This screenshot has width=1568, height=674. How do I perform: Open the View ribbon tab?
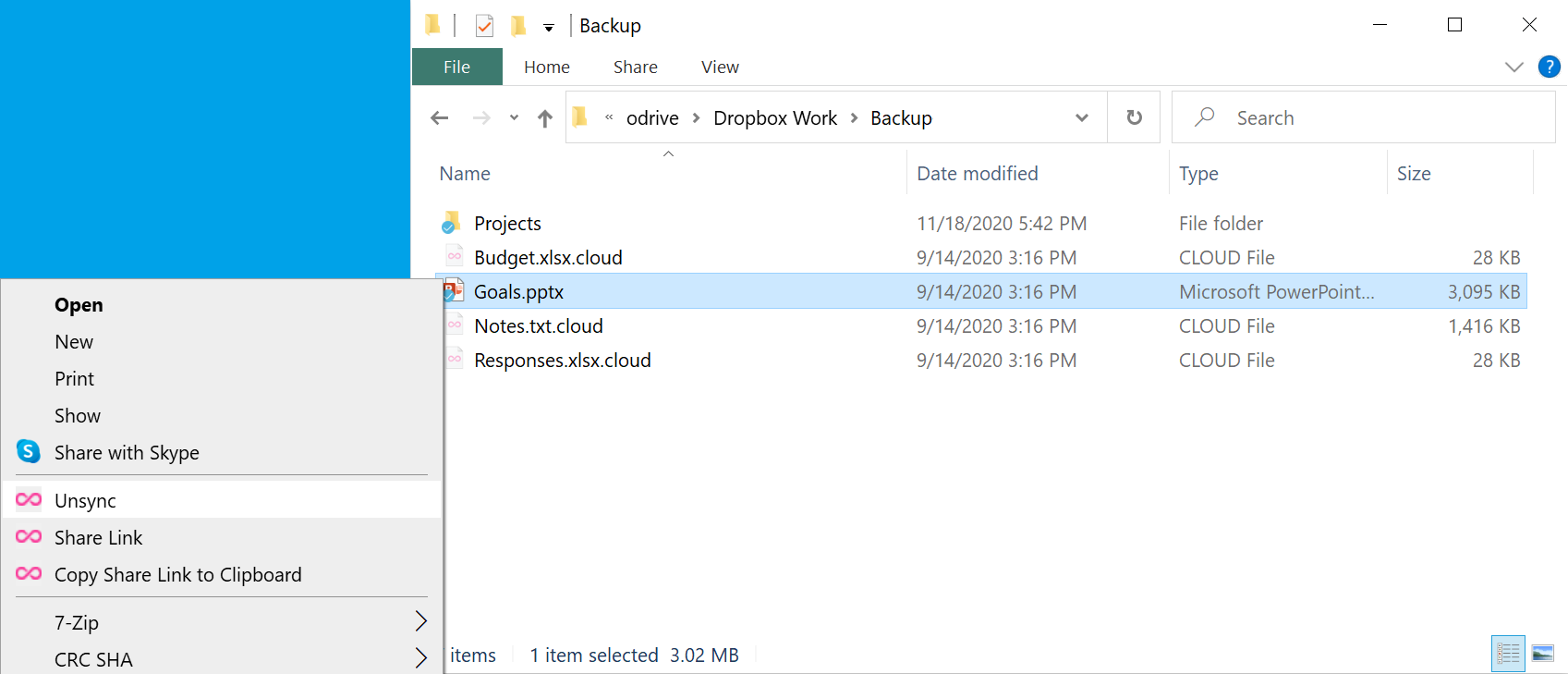pos(719,67)
